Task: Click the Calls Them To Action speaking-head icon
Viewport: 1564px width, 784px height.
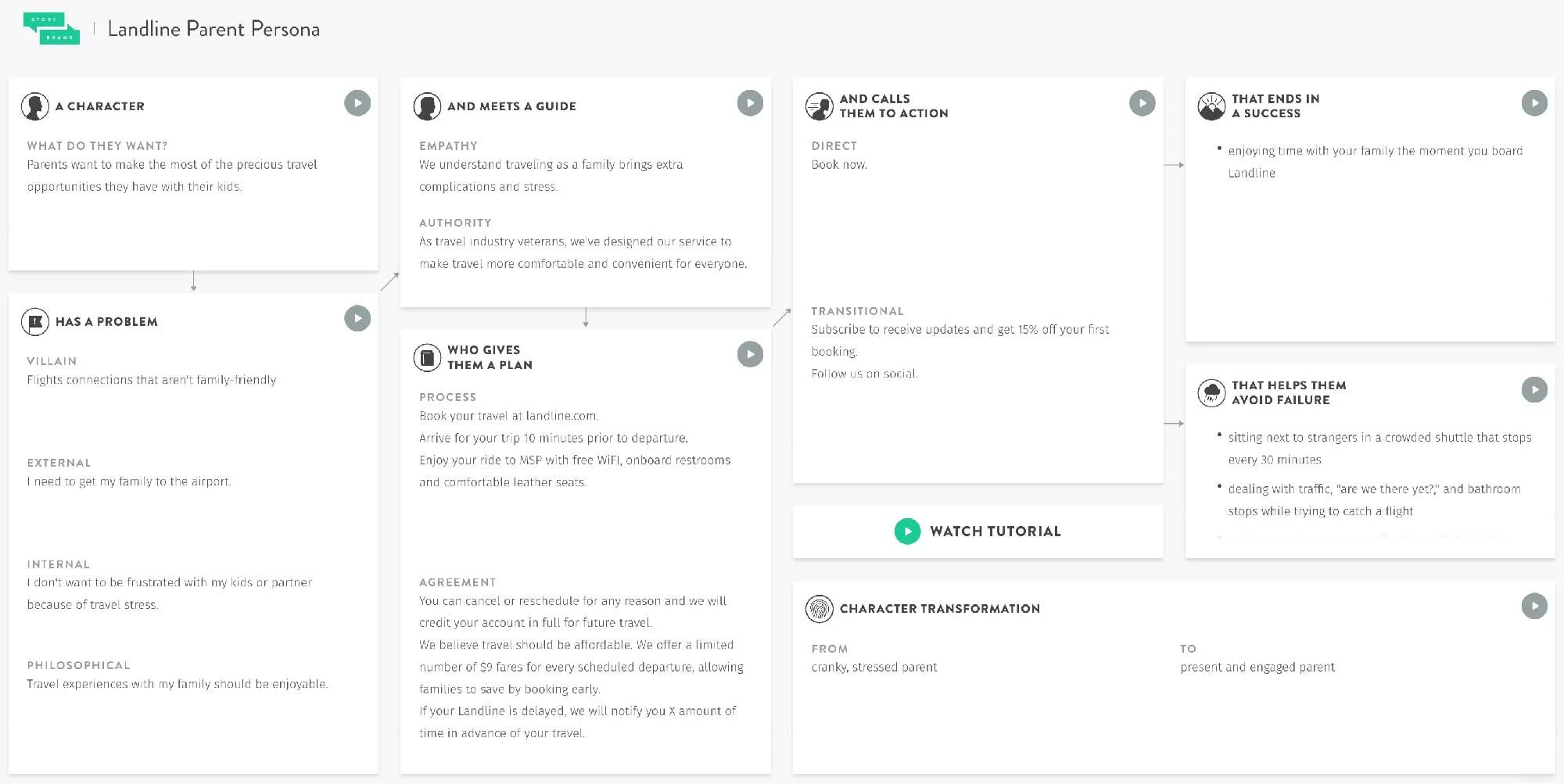Action: click(820, 106)
